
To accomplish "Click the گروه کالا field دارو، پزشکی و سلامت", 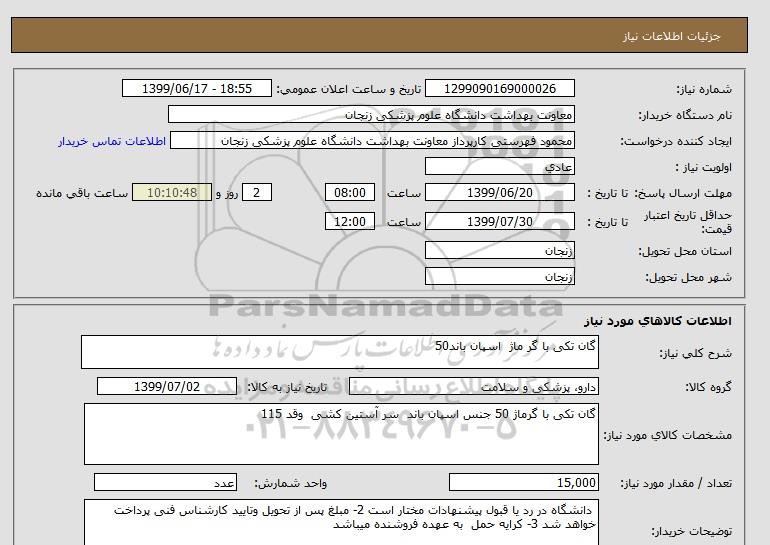I will [473, 387].
